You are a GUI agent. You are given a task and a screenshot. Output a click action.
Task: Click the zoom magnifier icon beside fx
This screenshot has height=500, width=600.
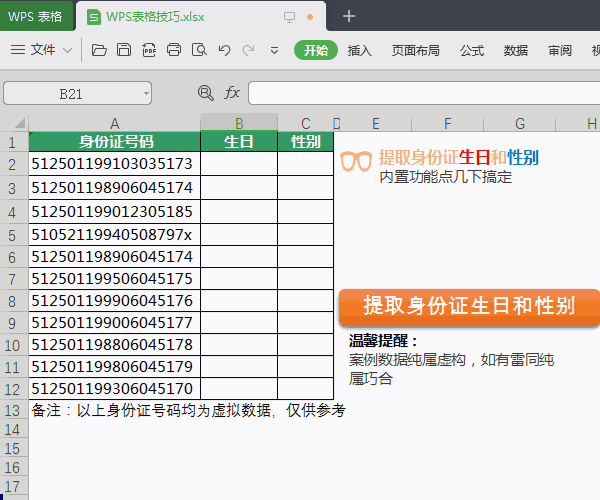click(x=205, y=93)
